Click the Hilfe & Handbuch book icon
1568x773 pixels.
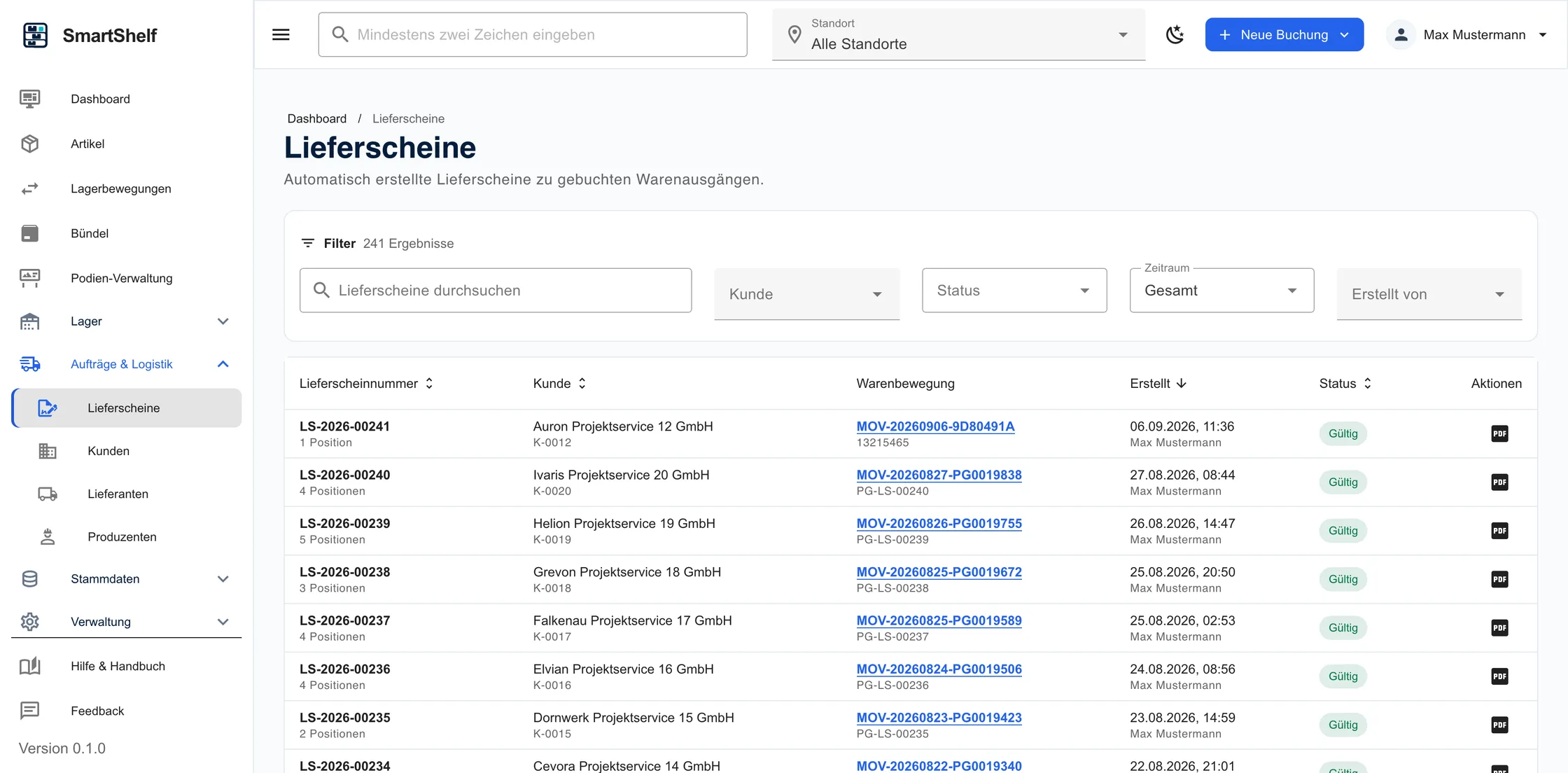(x=29, y=666)
